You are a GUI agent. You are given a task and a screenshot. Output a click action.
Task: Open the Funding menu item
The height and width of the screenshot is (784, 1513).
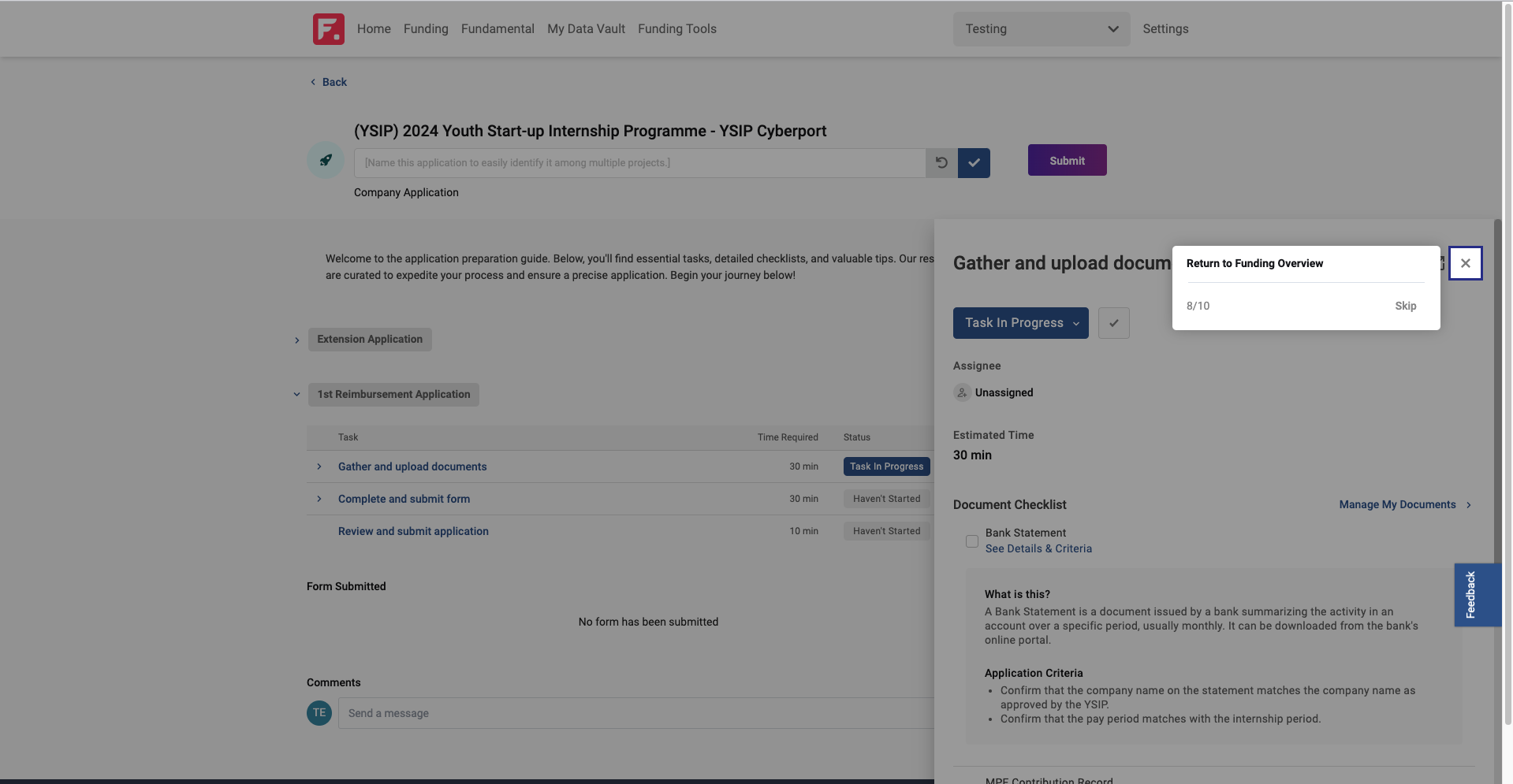(x=426, y=29)
